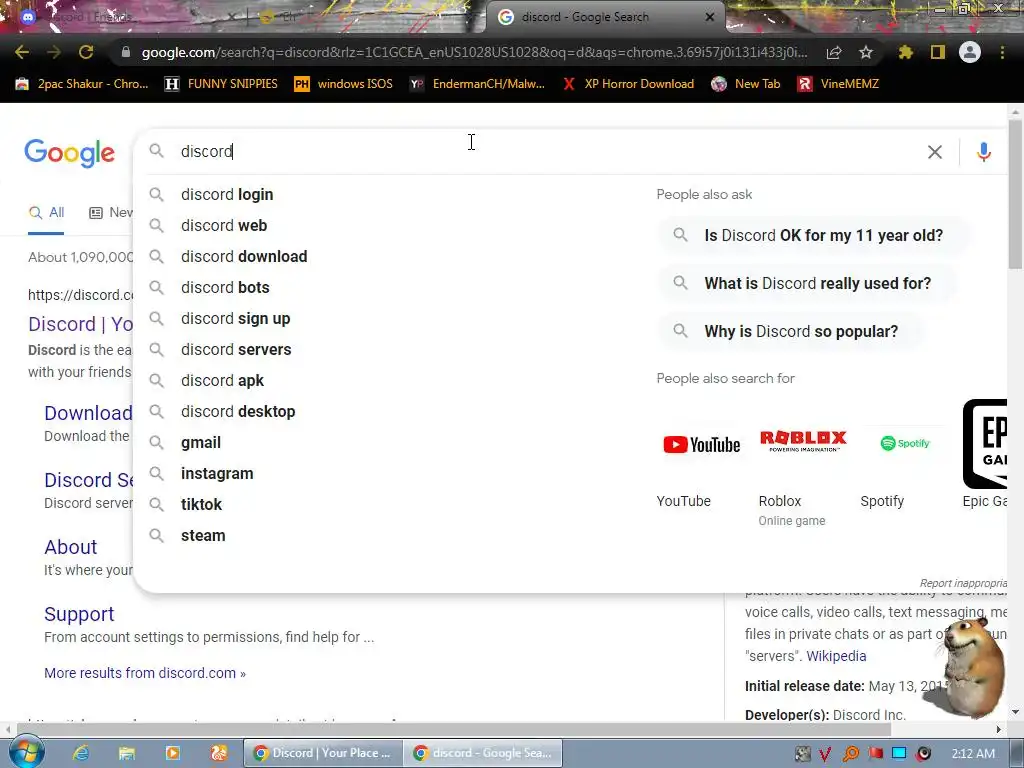The height and width of the screenshot is (768, 1024).
Task: Click 'Report inappropriate' under the suggestions
Action: tap(963, 583)
